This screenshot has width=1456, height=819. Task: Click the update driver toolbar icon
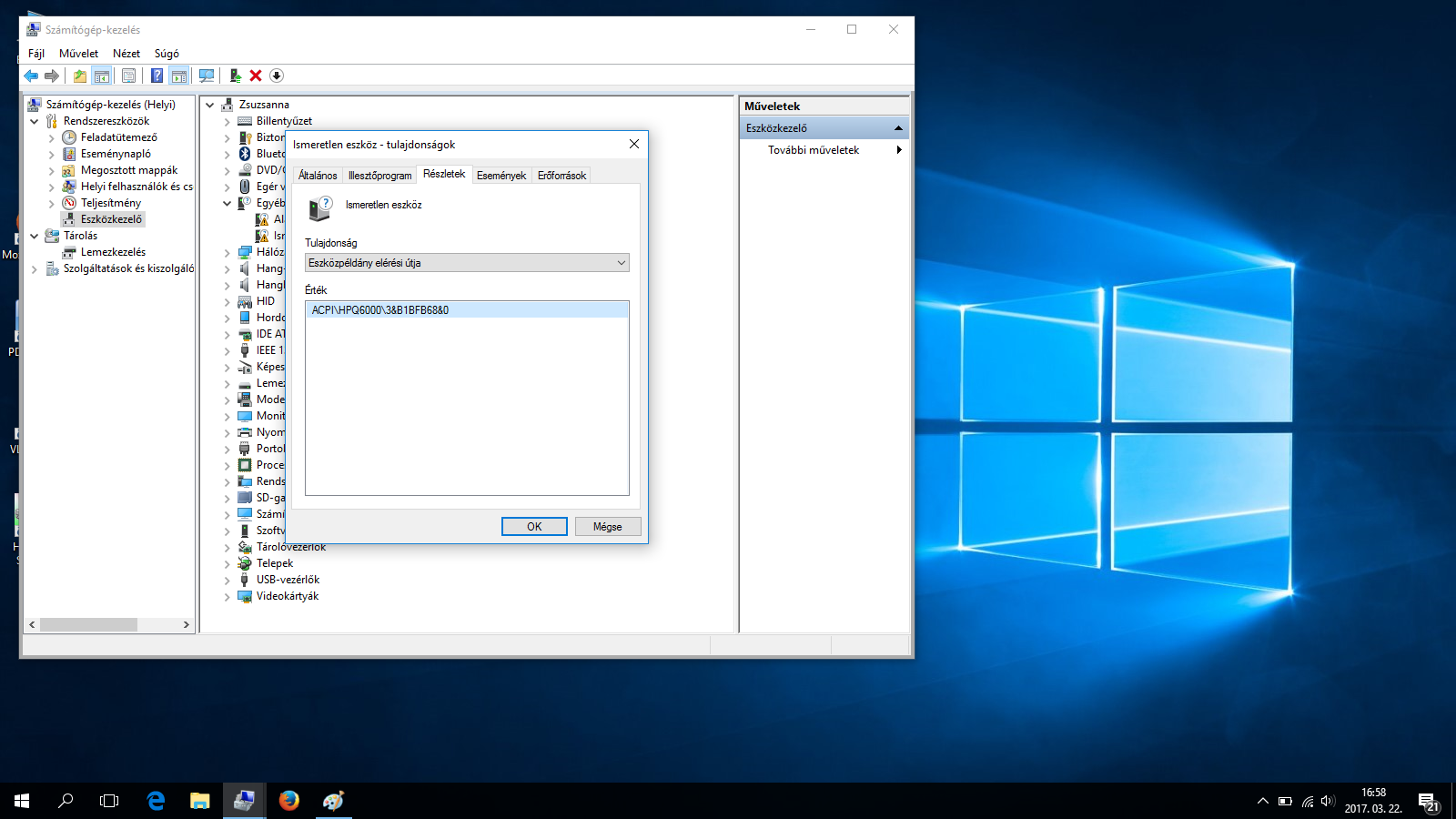click(x=235, y=76)
